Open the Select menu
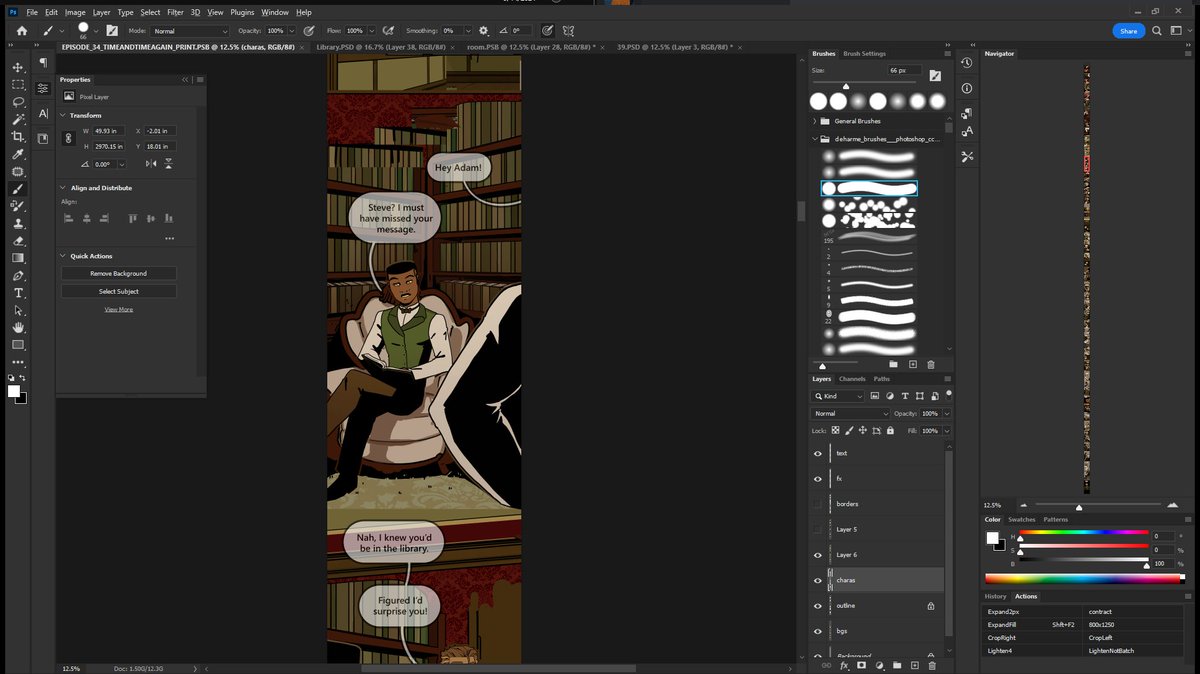The height and width of the screenshot is (674, 1200). 150,12
